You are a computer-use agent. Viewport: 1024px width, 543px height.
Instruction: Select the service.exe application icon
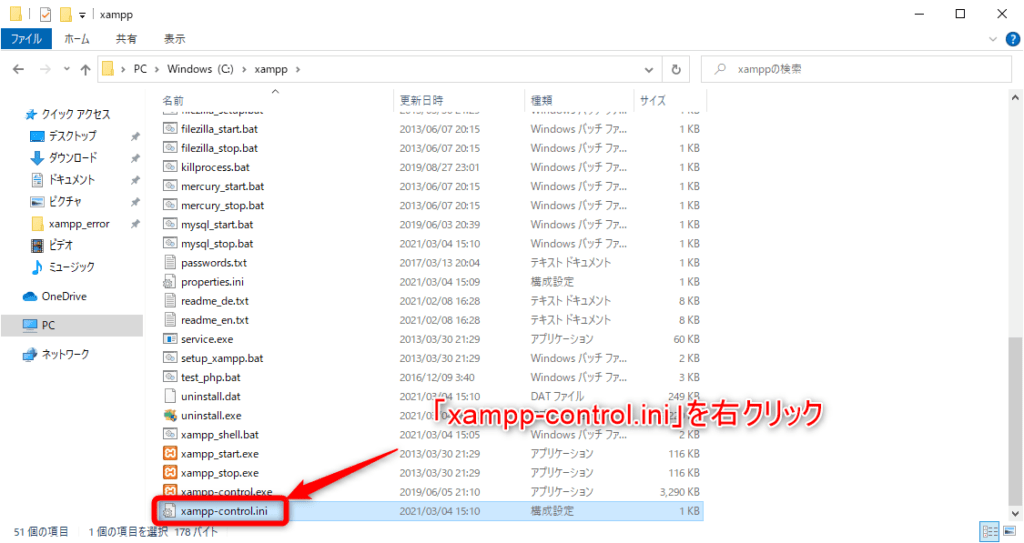coord(170,338)
